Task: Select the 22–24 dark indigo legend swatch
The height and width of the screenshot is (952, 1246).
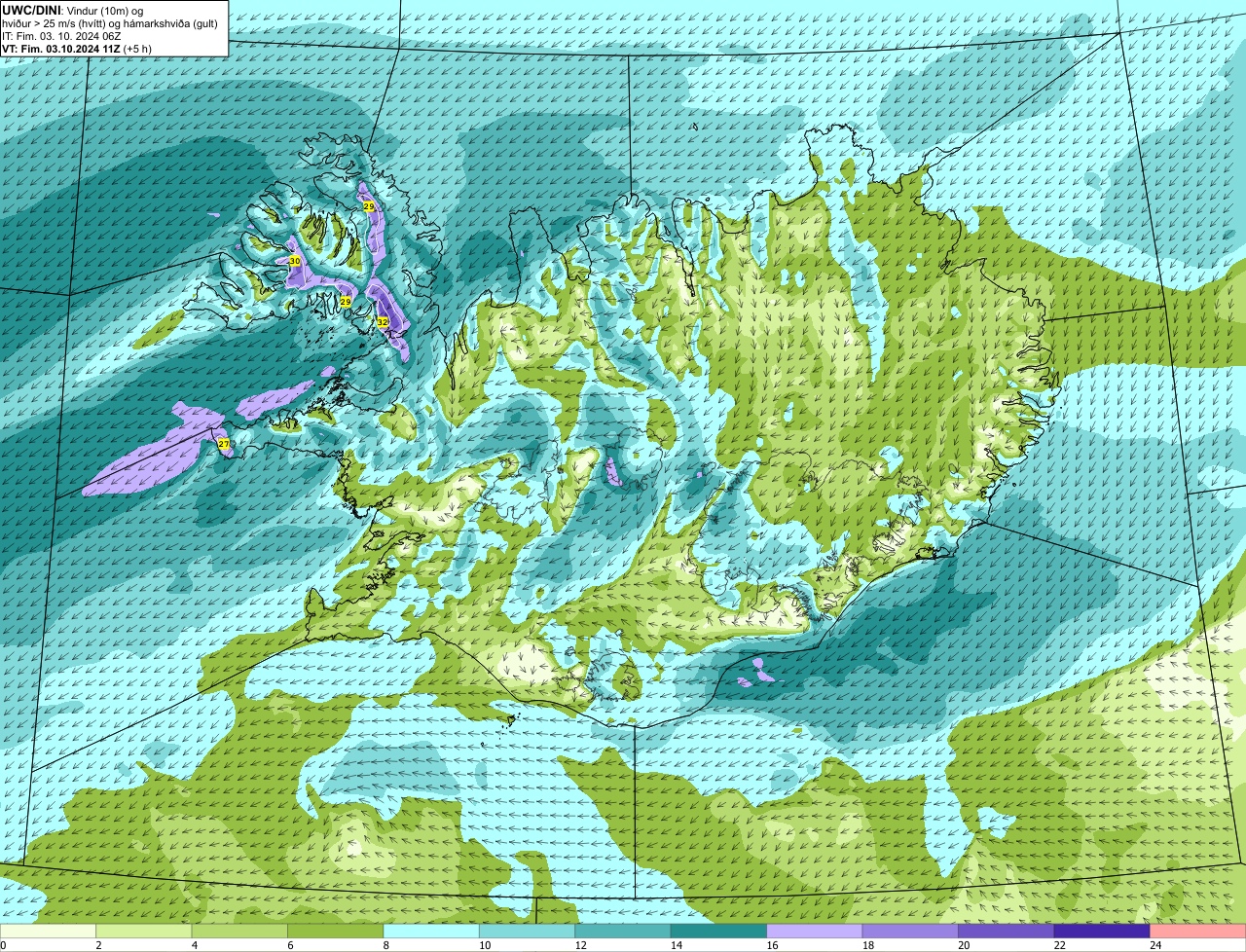Action: point(1102,932)
